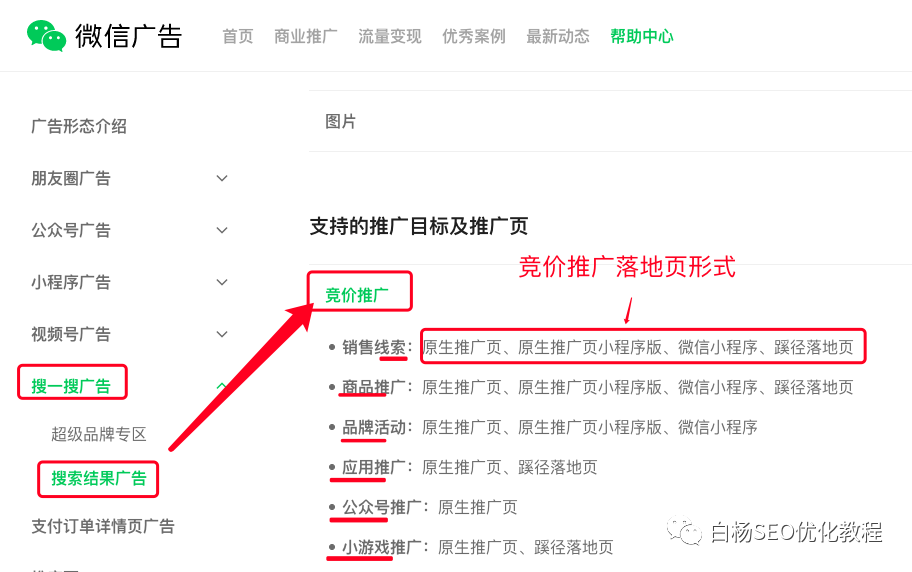Open 支付订单详情页广告 in sidebar
This screenshot has height=572, width=912.
[x=103, y=526]
